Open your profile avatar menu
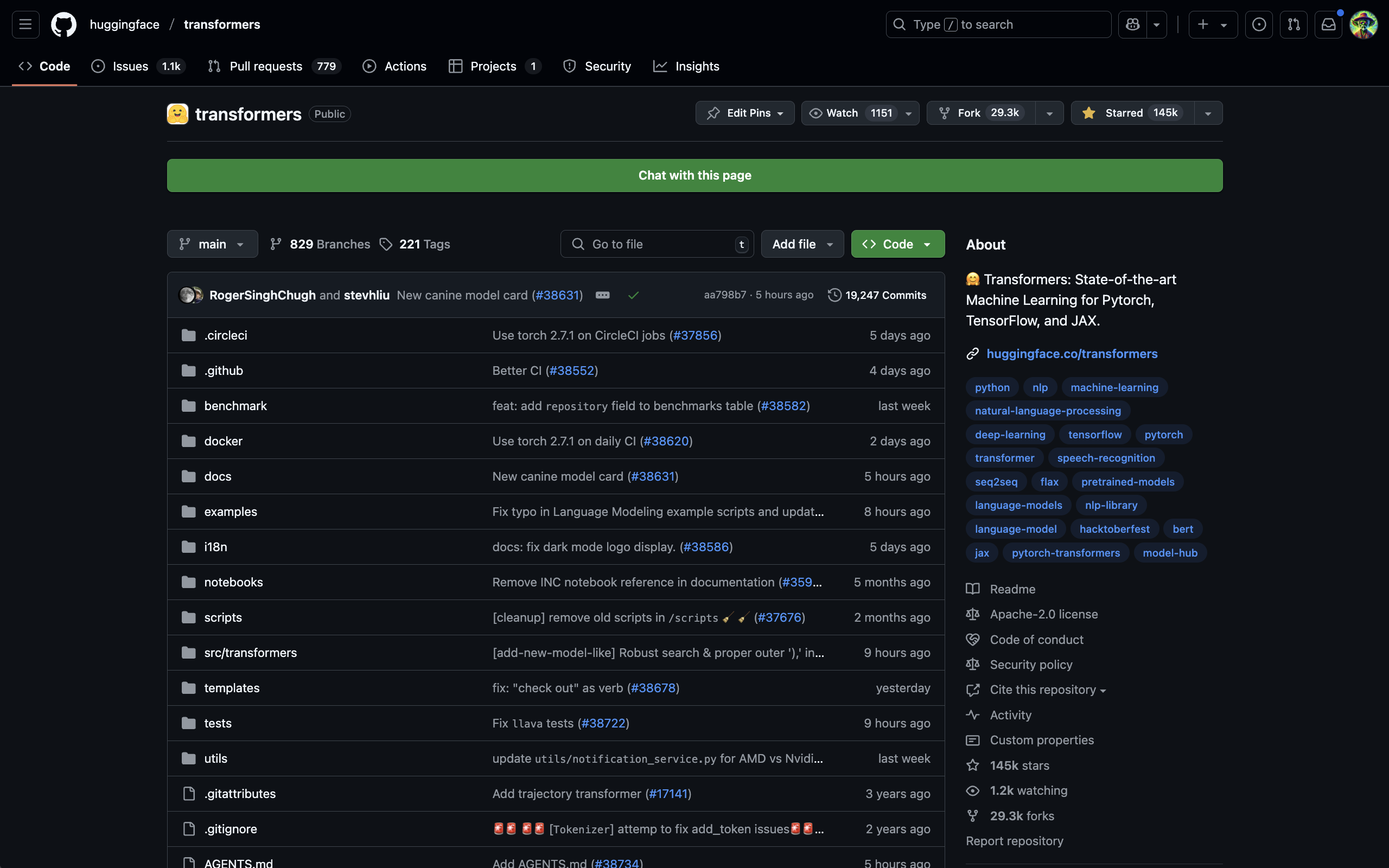The width and height of the screenshot is (1389, 868). pos(1363,24)
